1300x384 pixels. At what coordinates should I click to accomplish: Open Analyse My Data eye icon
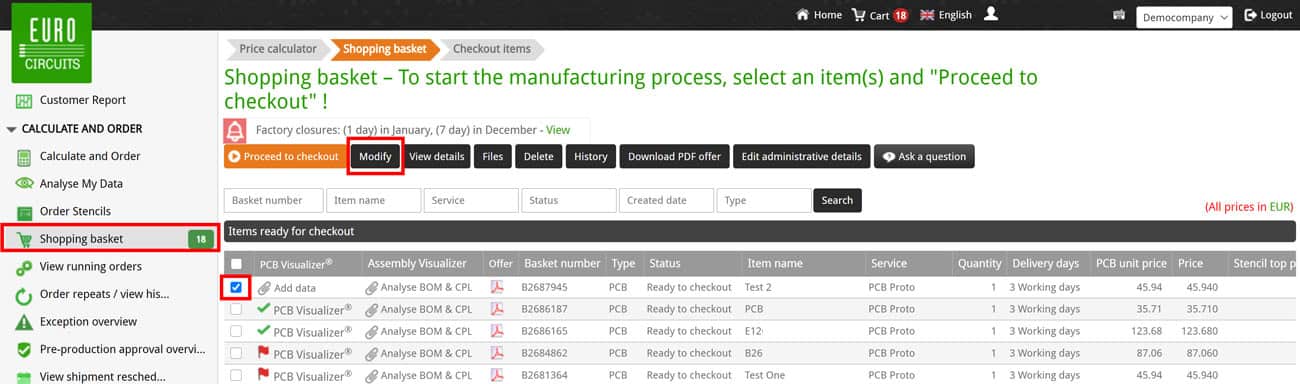25,183
